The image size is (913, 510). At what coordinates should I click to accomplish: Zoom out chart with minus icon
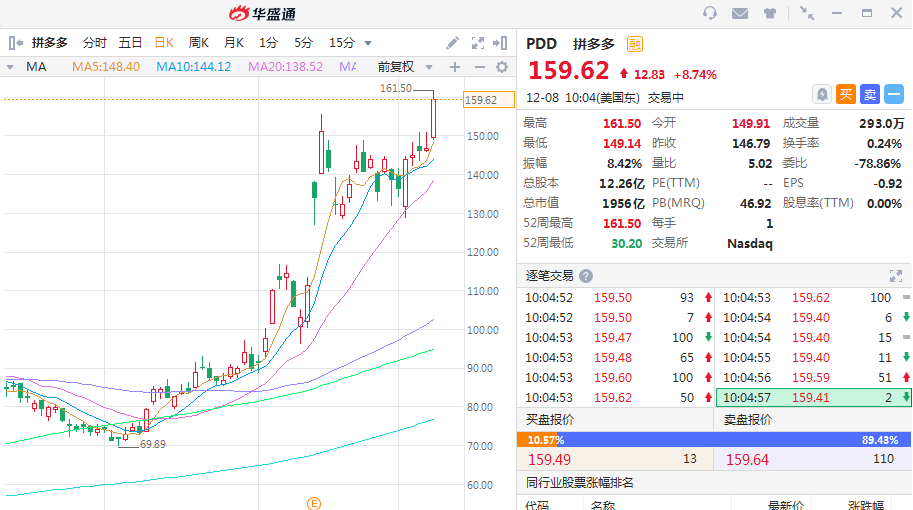click(x=479, y=68)
